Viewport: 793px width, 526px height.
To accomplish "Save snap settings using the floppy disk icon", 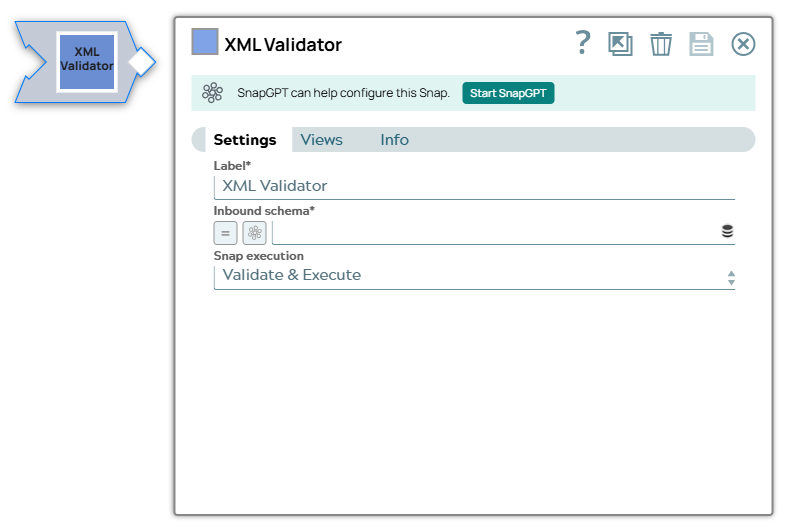I will point(701,44).
